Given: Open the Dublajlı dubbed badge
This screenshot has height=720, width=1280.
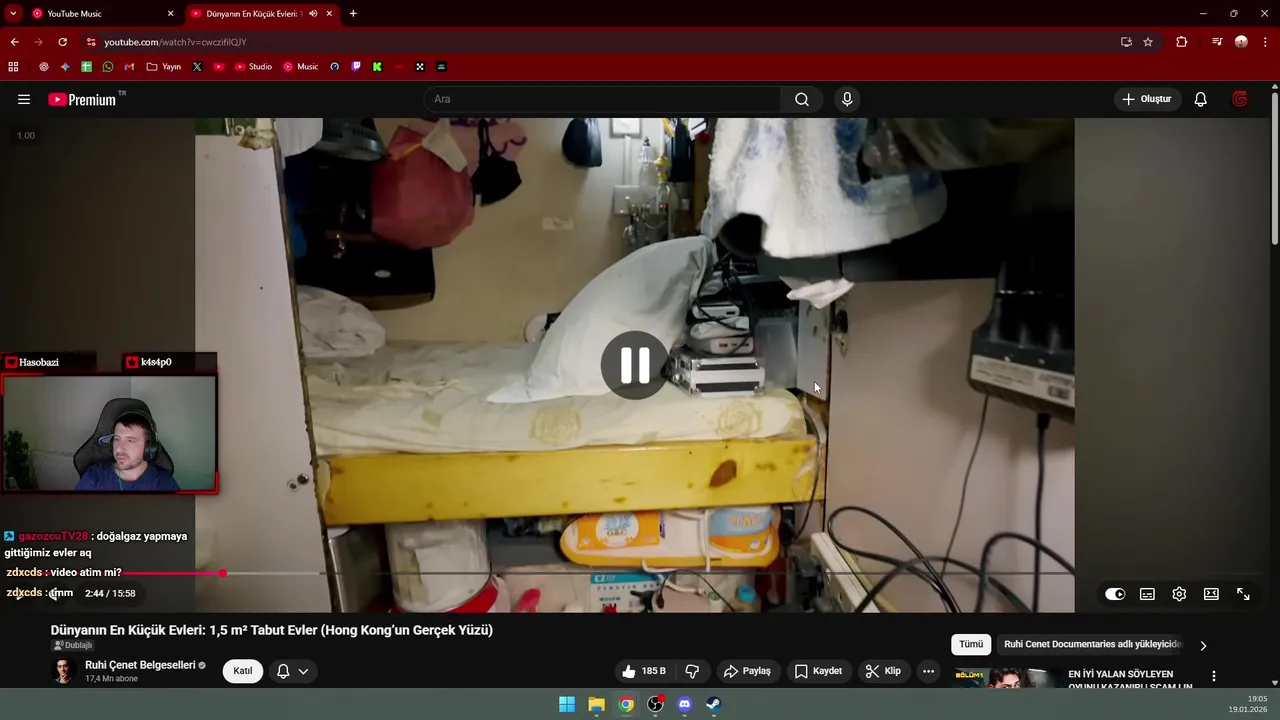Looking at the screenshot, I should pos(73,646).
